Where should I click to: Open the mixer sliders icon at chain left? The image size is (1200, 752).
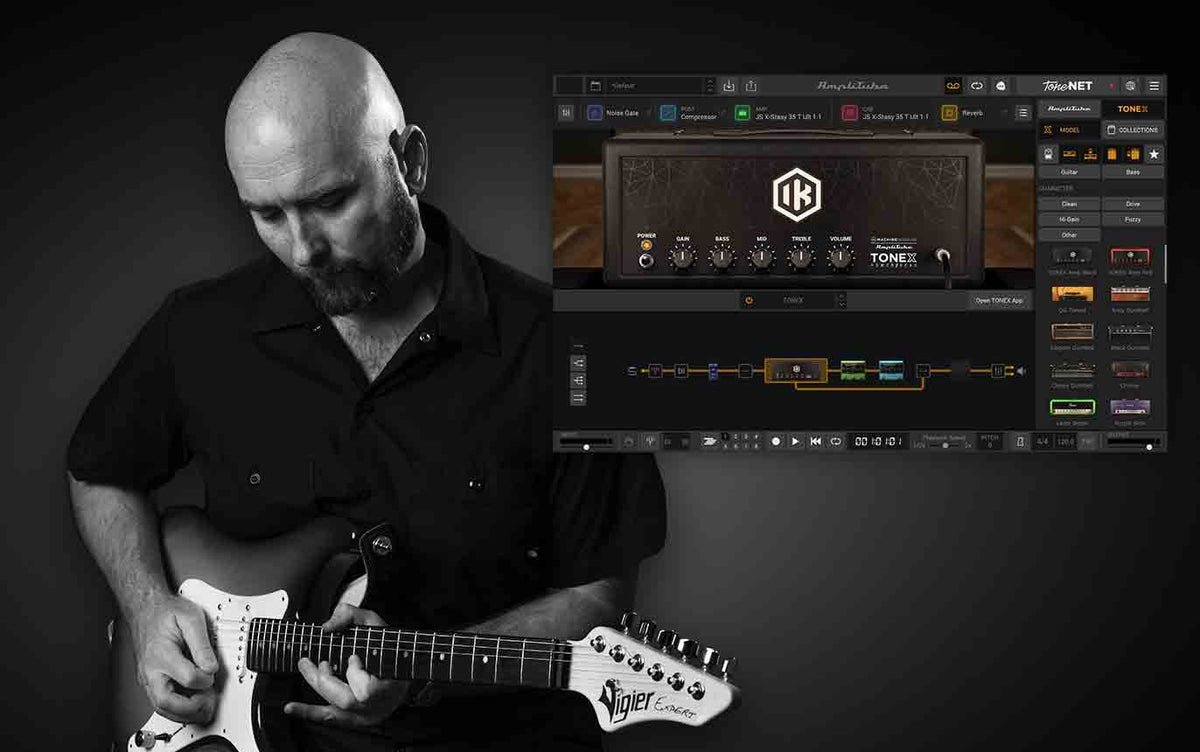coord(567,113)
